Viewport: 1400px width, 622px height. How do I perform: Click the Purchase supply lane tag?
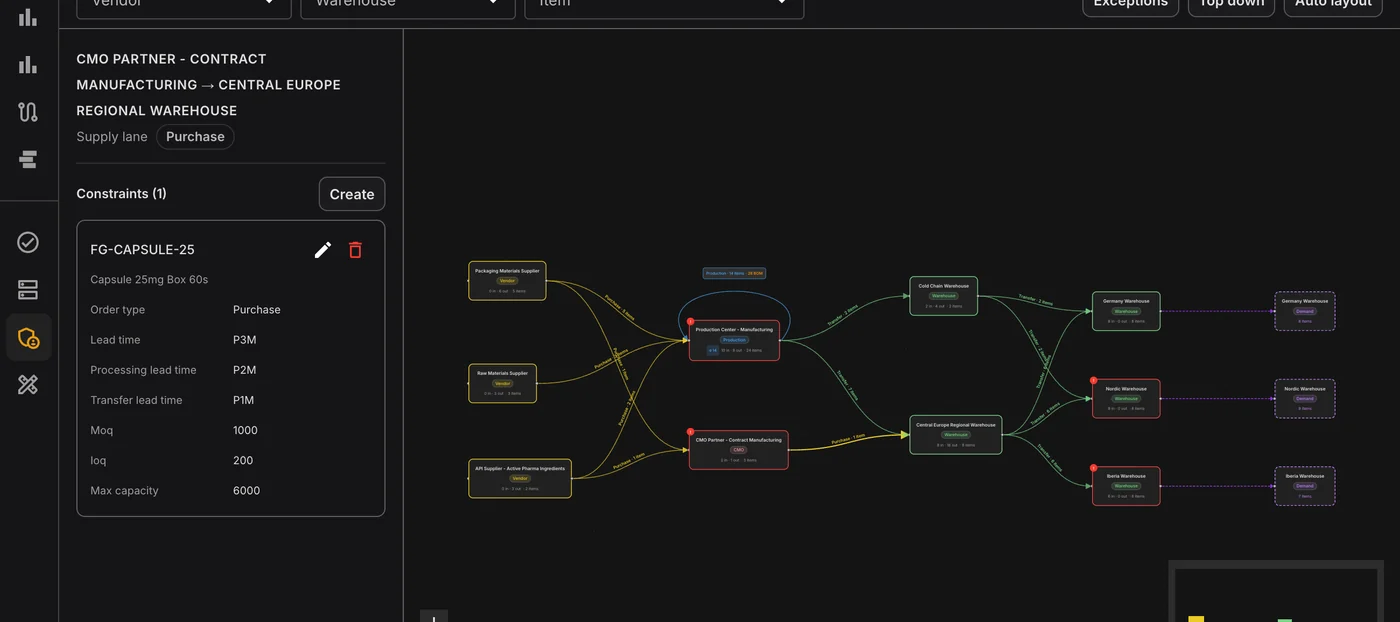coord(195,137)
